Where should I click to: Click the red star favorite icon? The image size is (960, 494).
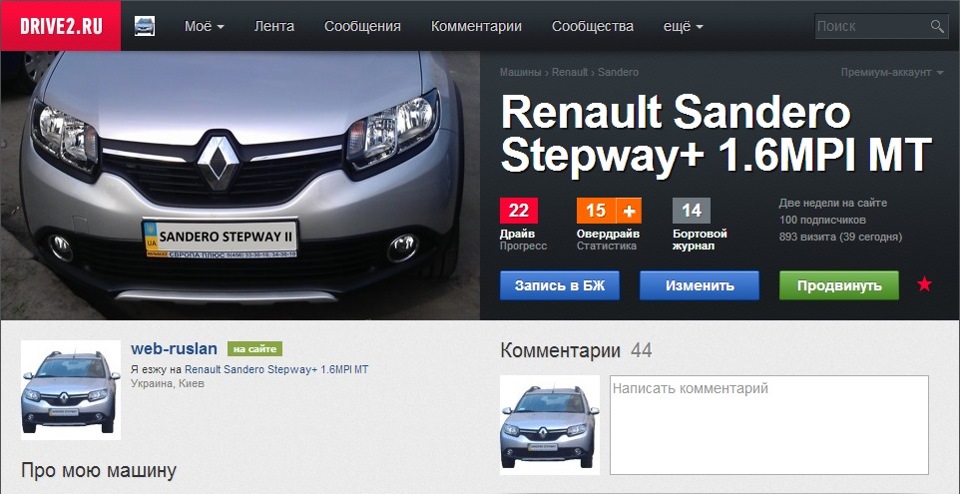(x=924, y=285)
